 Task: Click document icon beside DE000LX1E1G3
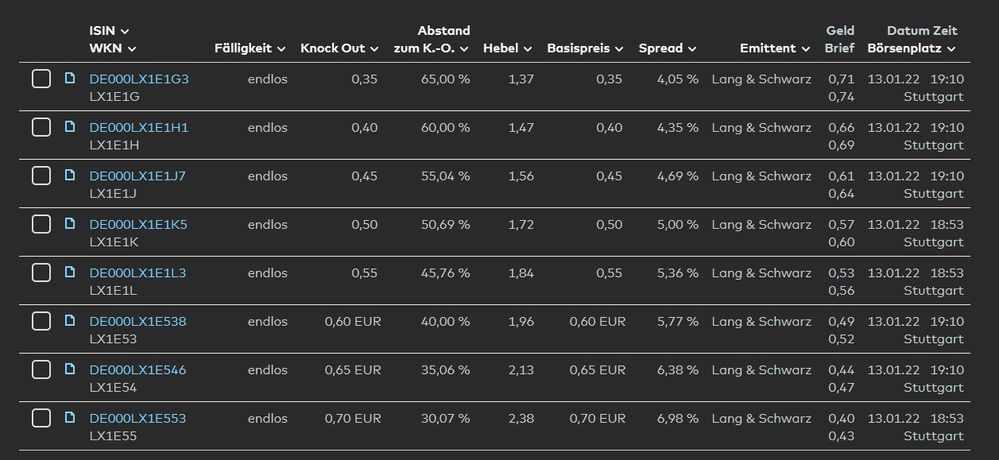click(x=70, y=77)
